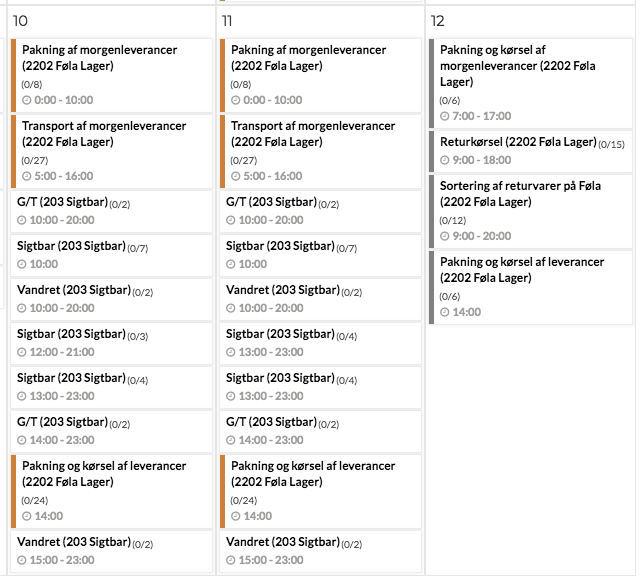The image size is (642, 576).
Task: Open day 10's Sigtbar shift at 12:00 - 21:00
Action: [111, 343]
